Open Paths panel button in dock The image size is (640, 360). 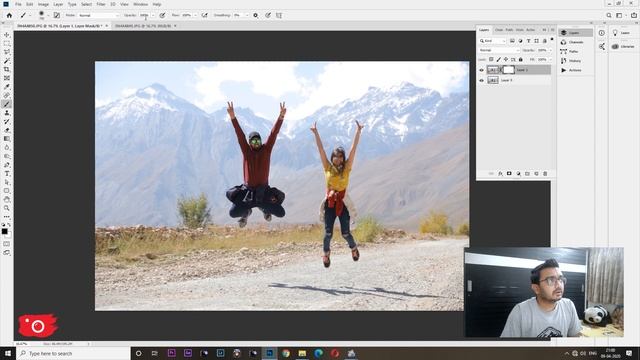tap(576, 51)
